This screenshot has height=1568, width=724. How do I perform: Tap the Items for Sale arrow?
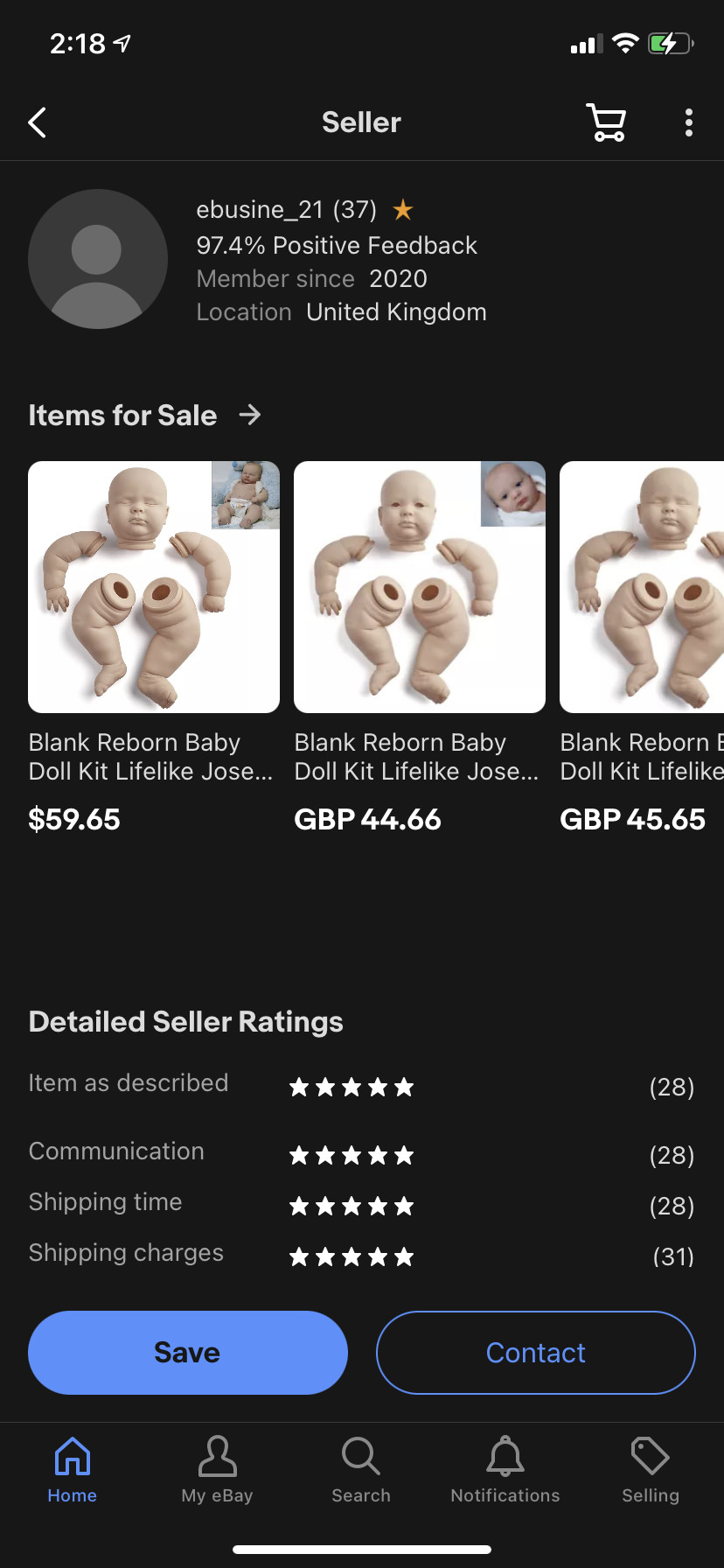[x=250, y=415]
